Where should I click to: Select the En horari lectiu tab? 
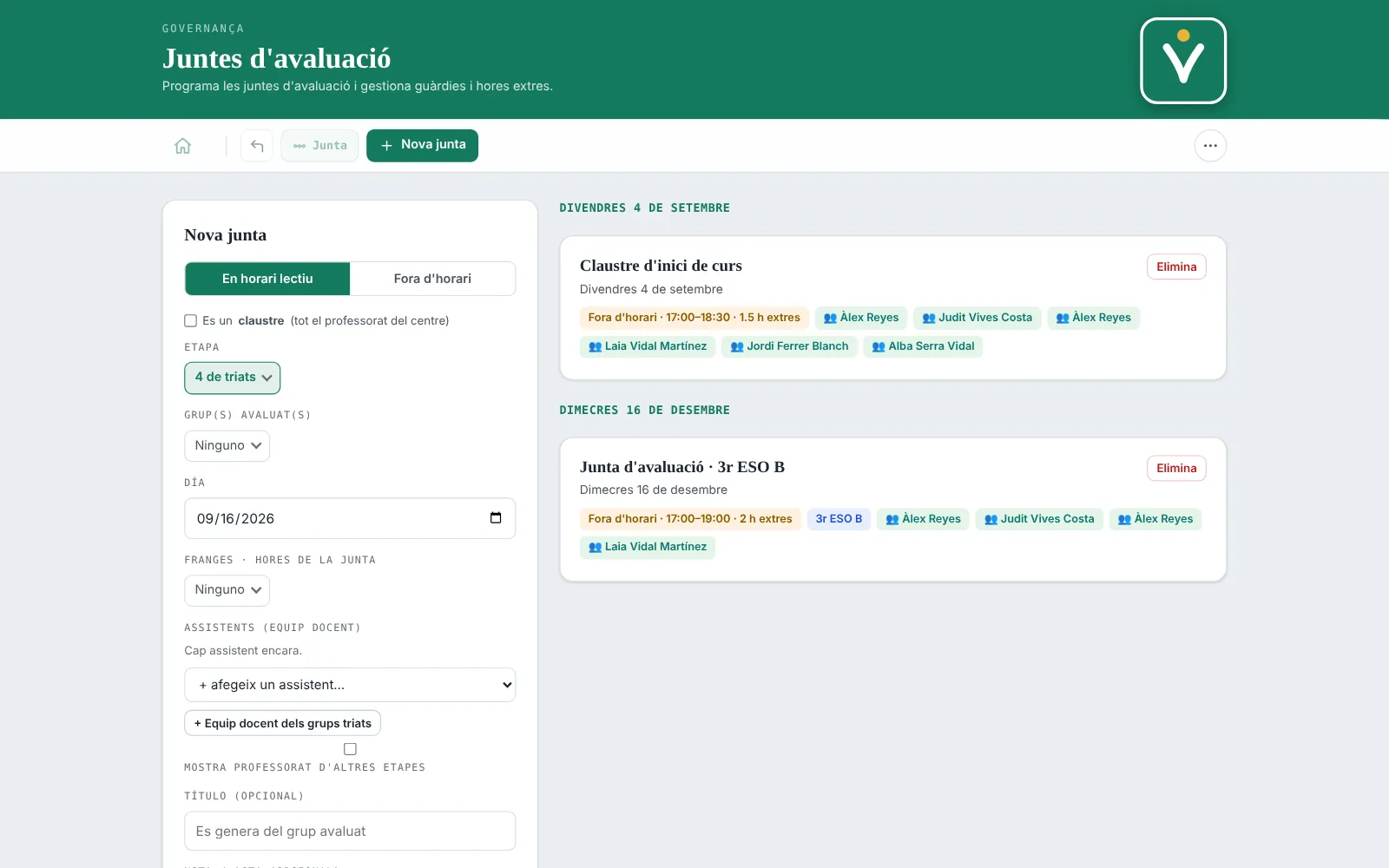click(x=267, y=279)
